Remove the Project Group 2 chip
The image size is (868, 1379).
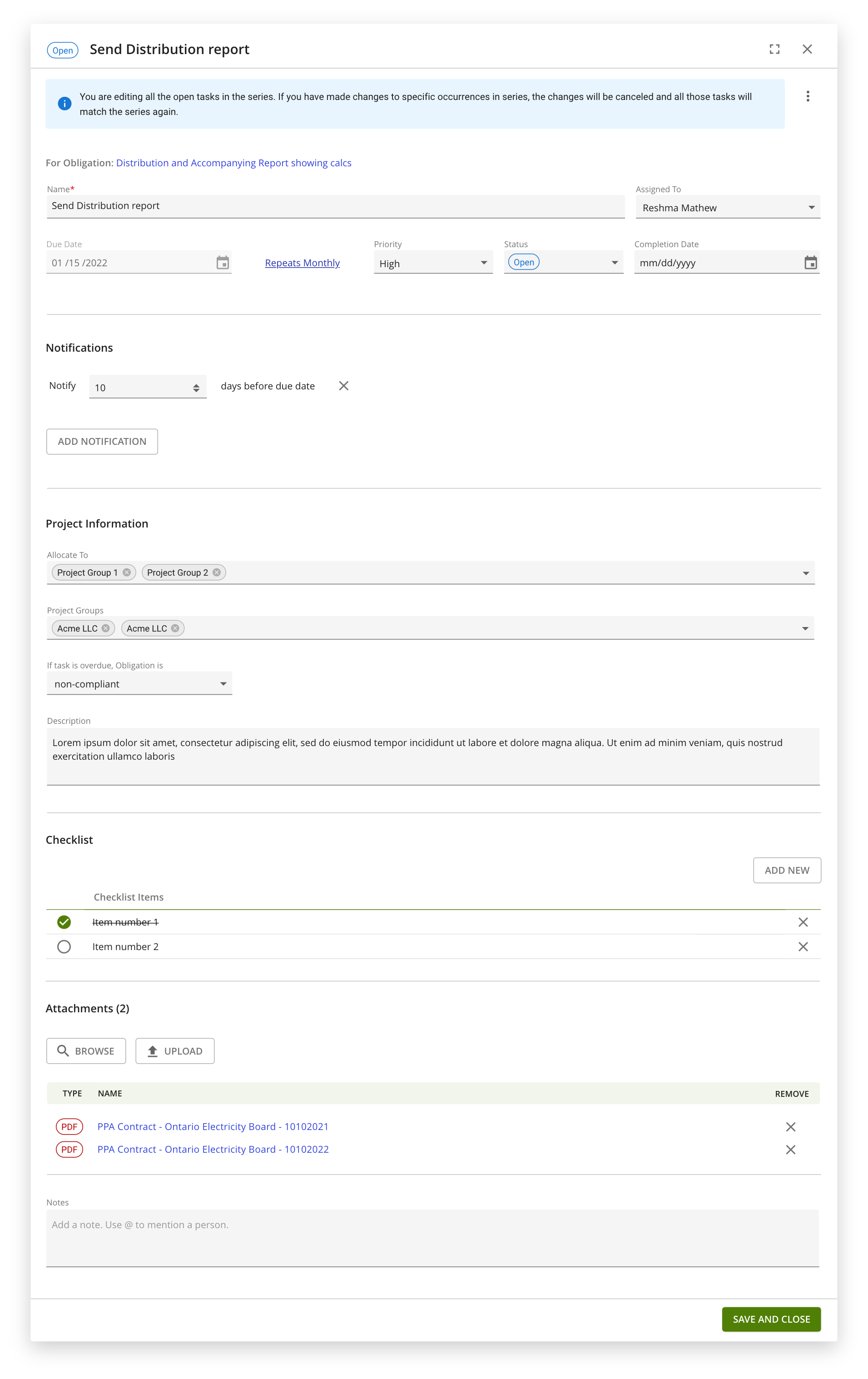pos(216,572)
